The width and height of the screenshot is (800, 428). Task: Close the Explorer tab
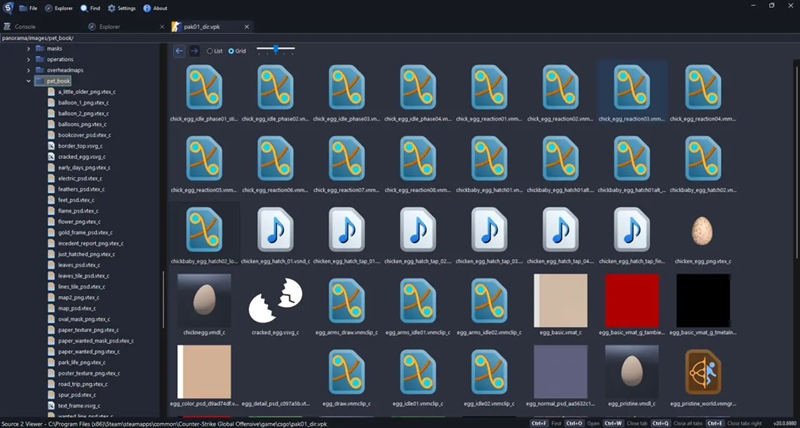[162, 27]
